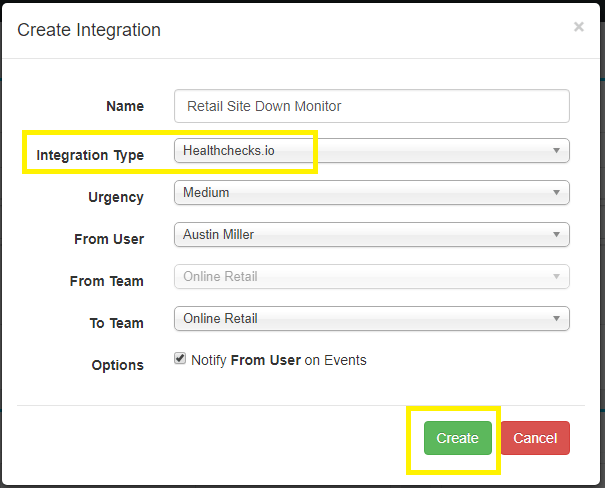
Task: Click the Urgency label
Action: [x=116, y=197]
